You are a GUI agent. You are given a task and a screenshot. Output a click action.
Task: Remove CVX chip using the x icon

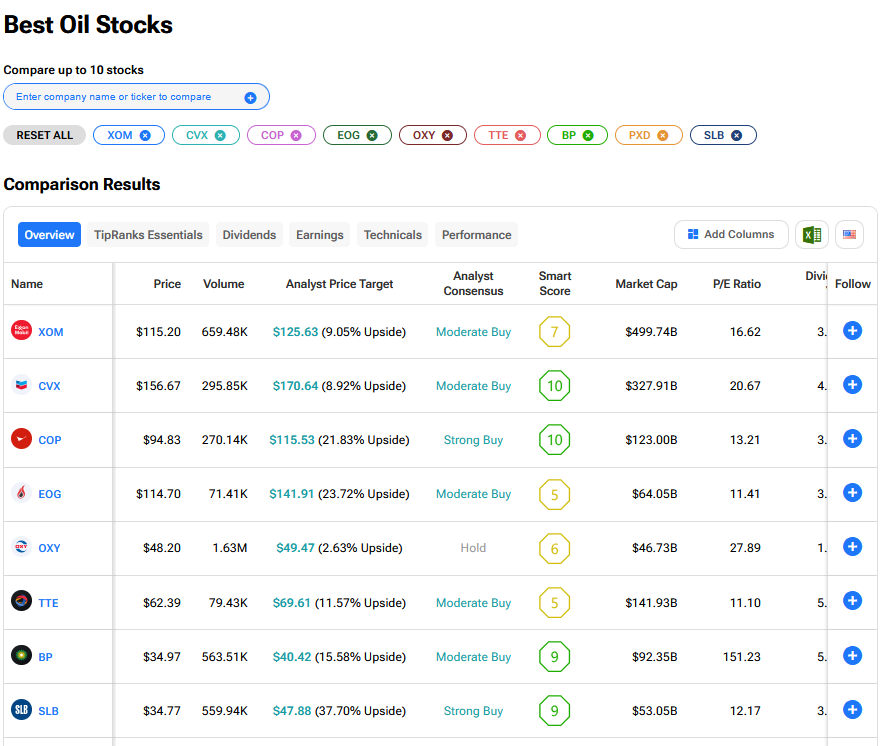[220, 136]
